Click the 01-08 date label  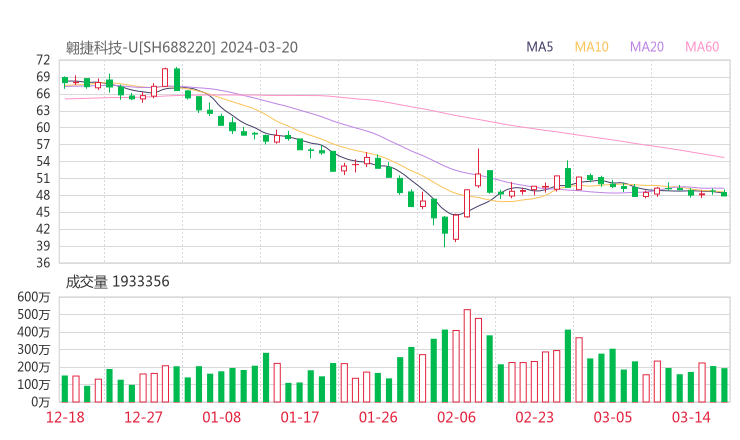point(221,417)
